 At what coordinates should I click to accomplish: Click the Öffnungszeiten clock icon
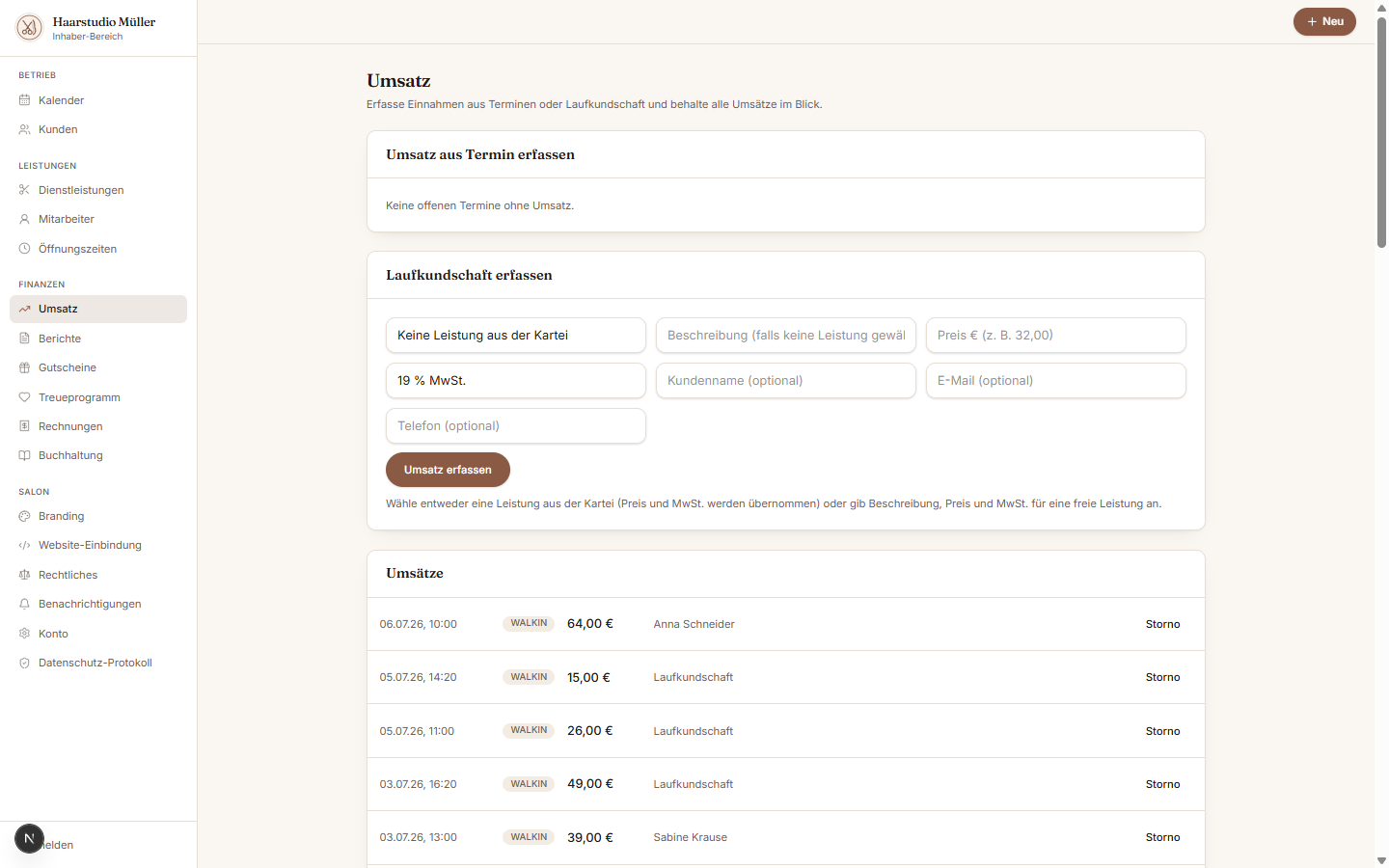coord(25,249)
